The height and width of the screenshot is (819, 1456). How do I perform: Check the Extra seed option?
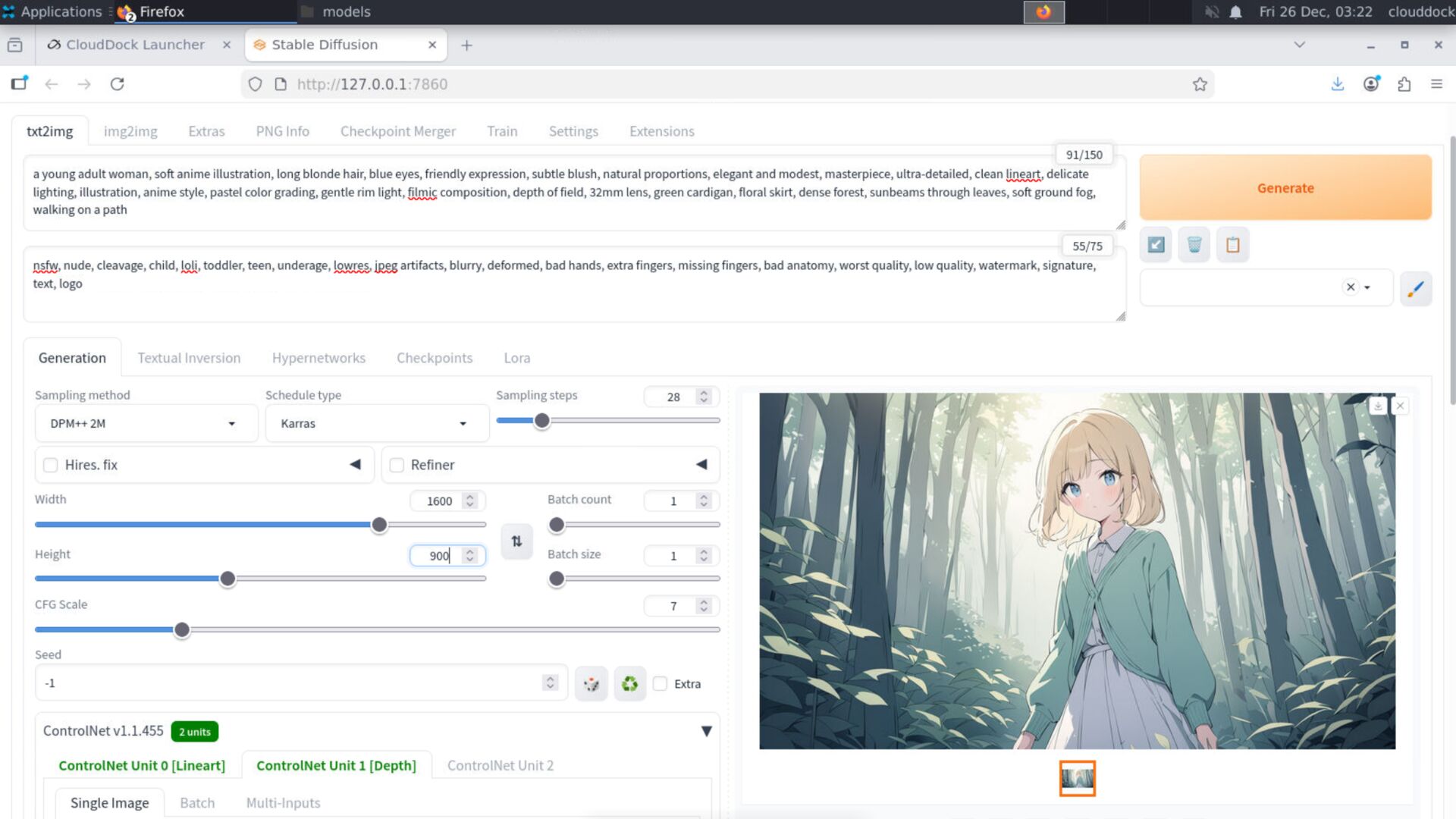[x=659, y=683]
